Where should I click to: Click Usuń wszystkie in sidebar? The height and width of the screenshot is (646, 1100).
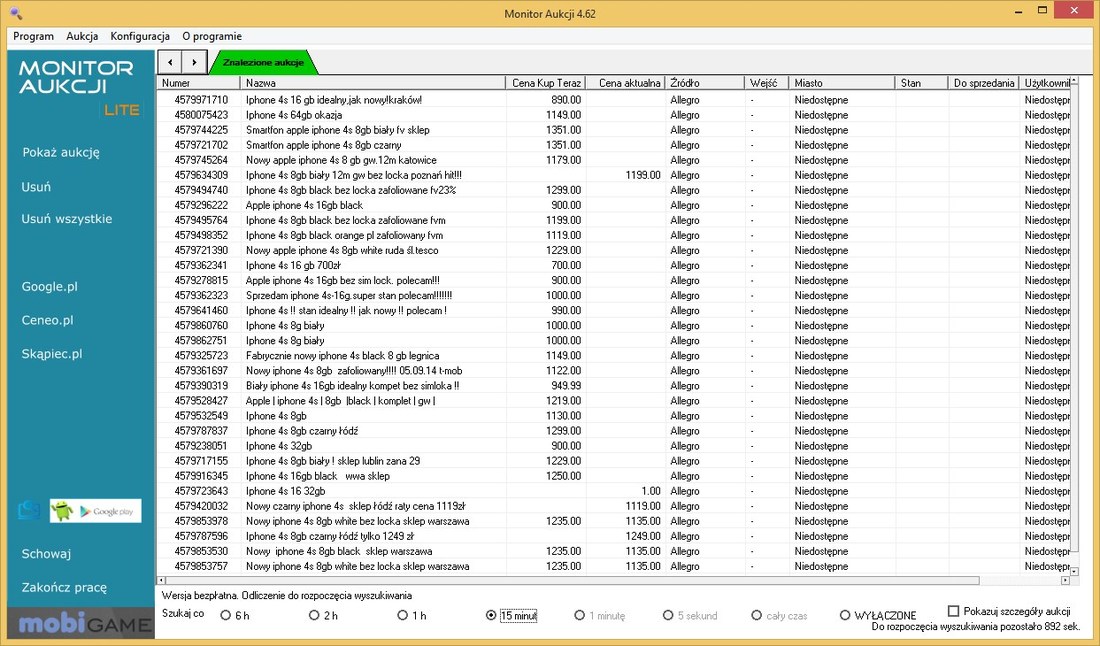click(x=67, y=219)
